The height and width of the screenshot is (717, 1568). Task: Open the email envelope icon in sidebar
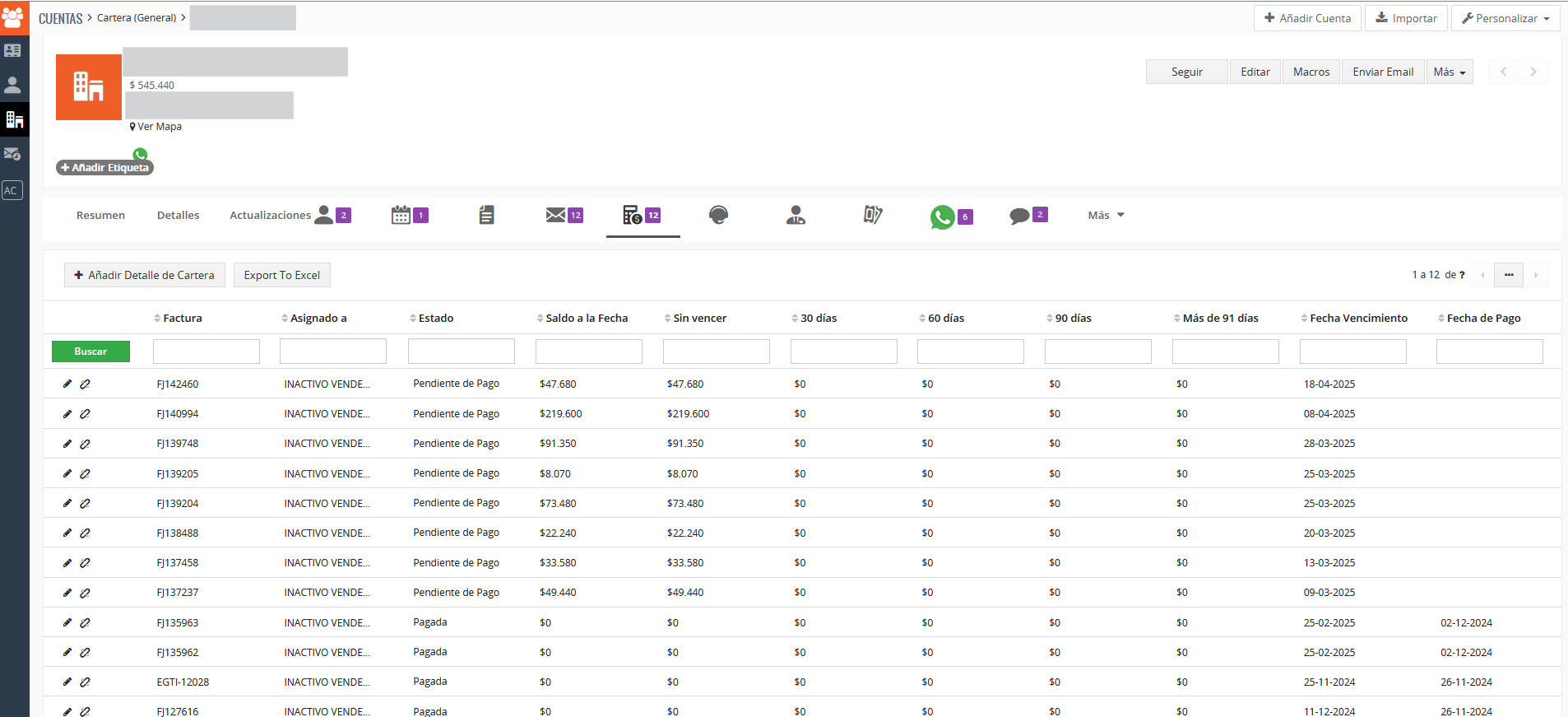click(12, 154)
